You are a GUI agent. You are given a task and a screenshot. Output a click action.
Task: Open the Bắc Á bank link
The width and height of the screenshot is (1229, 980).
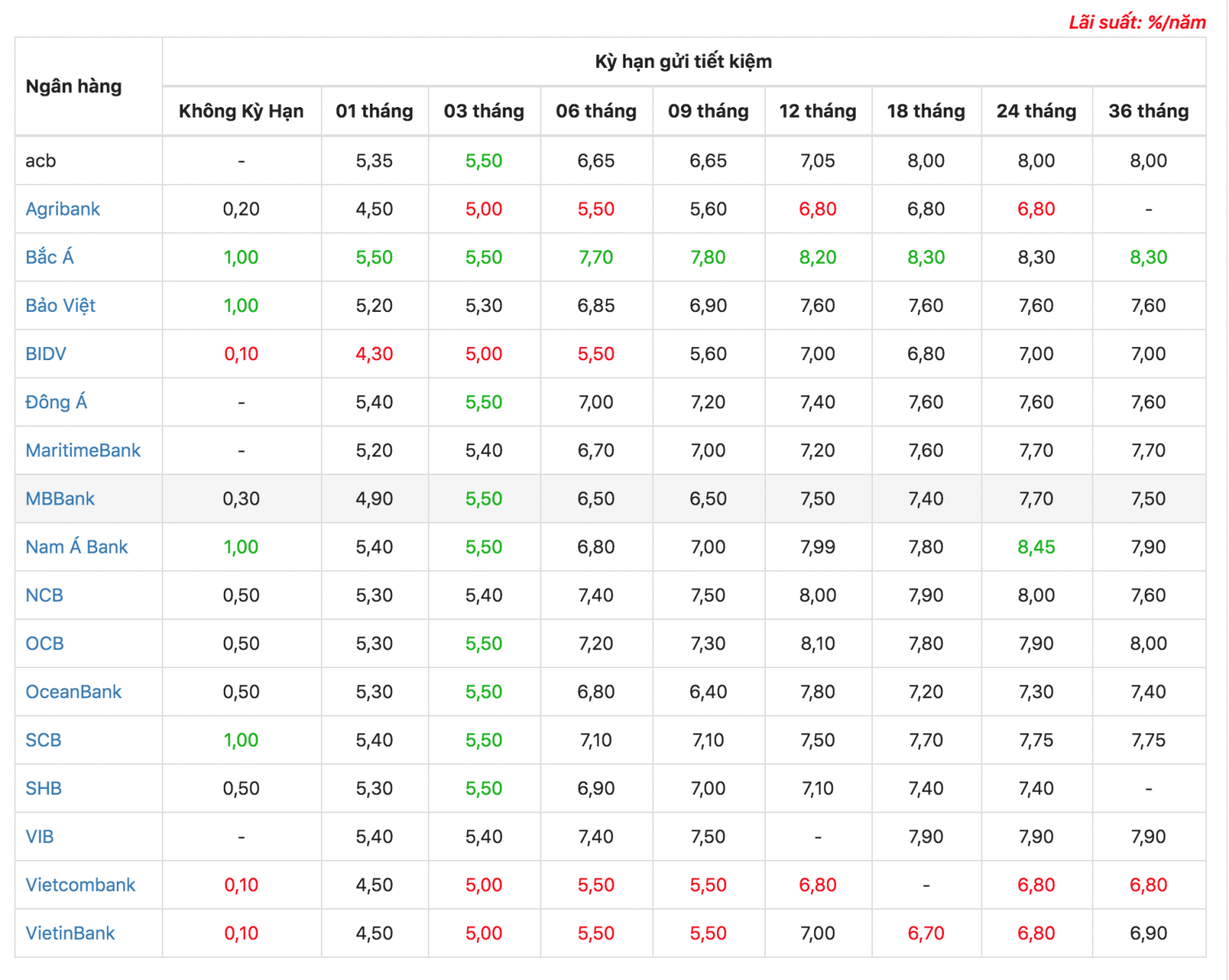[x=50, y=257]
